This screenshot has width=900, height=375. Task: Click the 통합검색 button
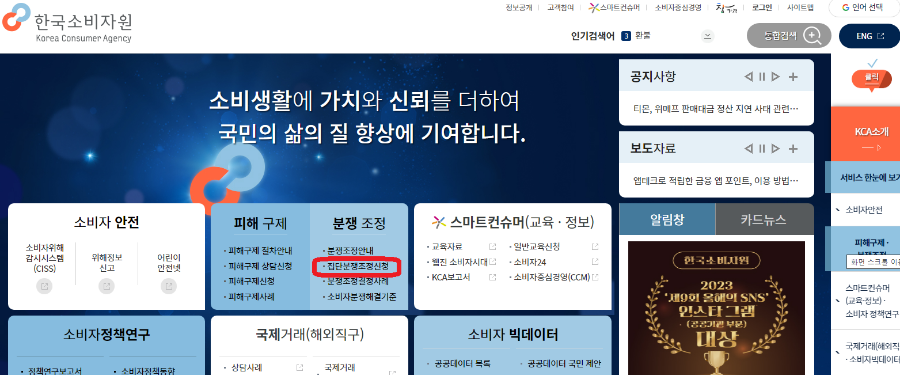(789, 36)
